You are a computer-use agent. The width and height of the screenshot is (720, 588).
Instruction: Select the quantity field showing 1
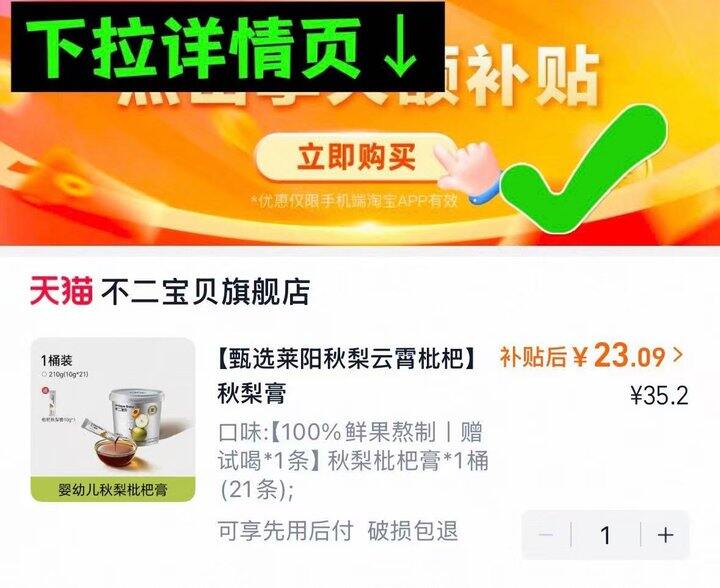[606, 535]
